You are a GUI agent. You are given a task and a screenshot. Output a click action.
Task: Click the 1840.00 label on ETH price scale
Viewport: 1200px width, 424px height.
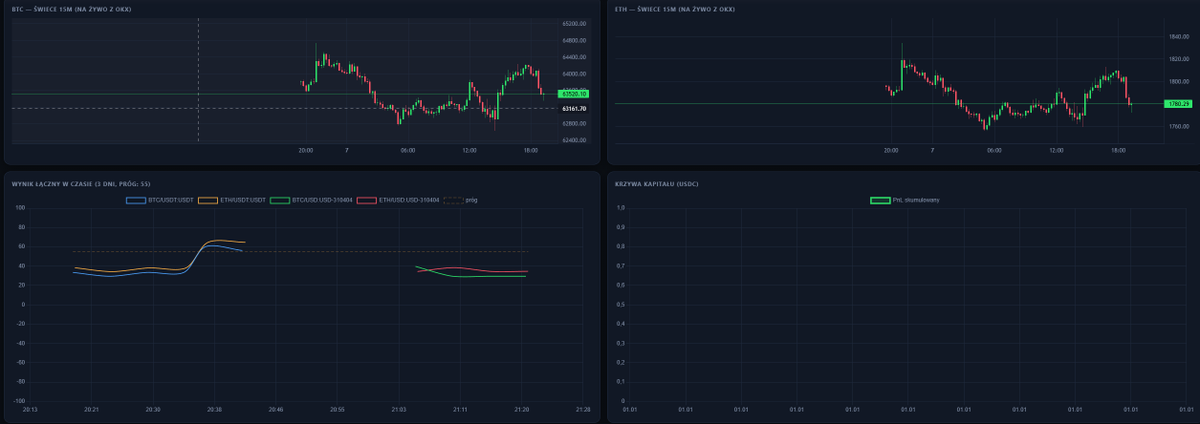(1178, 37)
